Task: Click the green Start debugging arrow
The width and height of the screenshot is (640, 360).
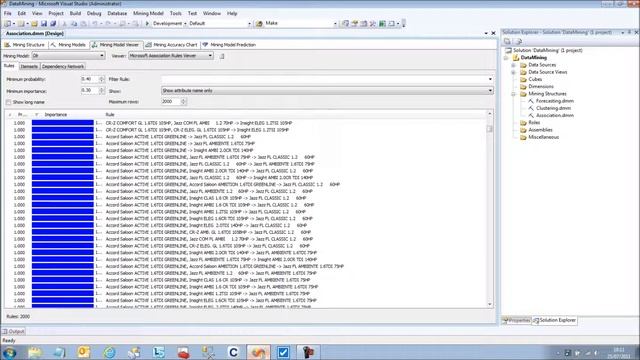Action: pos(147,24)
